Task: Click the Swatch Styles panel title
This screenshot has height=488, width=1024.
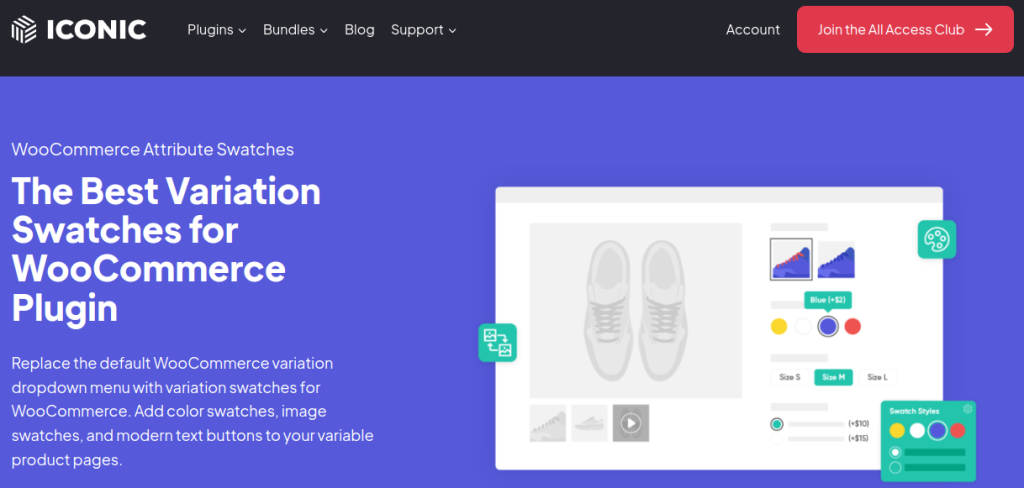Action: click(914, 411)
